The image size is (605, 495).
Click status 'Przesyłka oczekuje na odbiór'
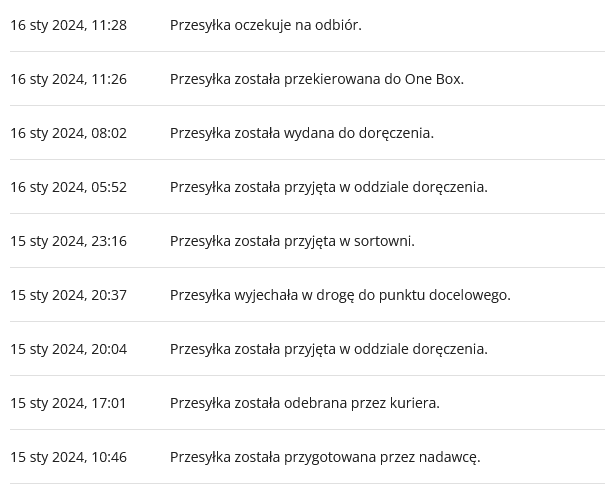click(265, 25)
